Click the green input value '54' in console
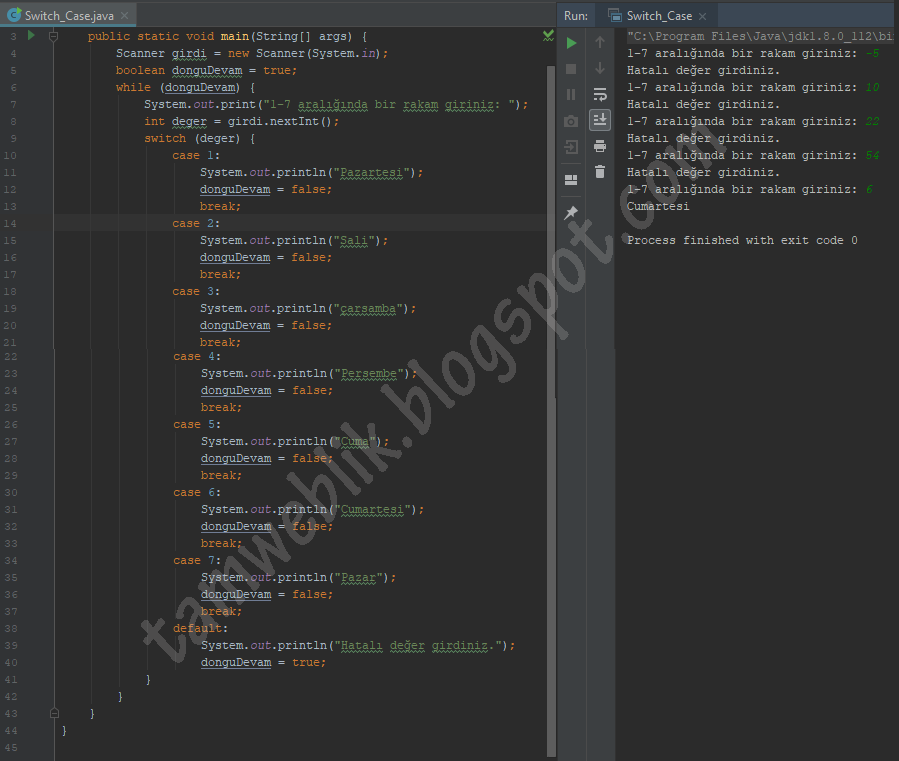 pyautogui.click(x=872, y=155)
